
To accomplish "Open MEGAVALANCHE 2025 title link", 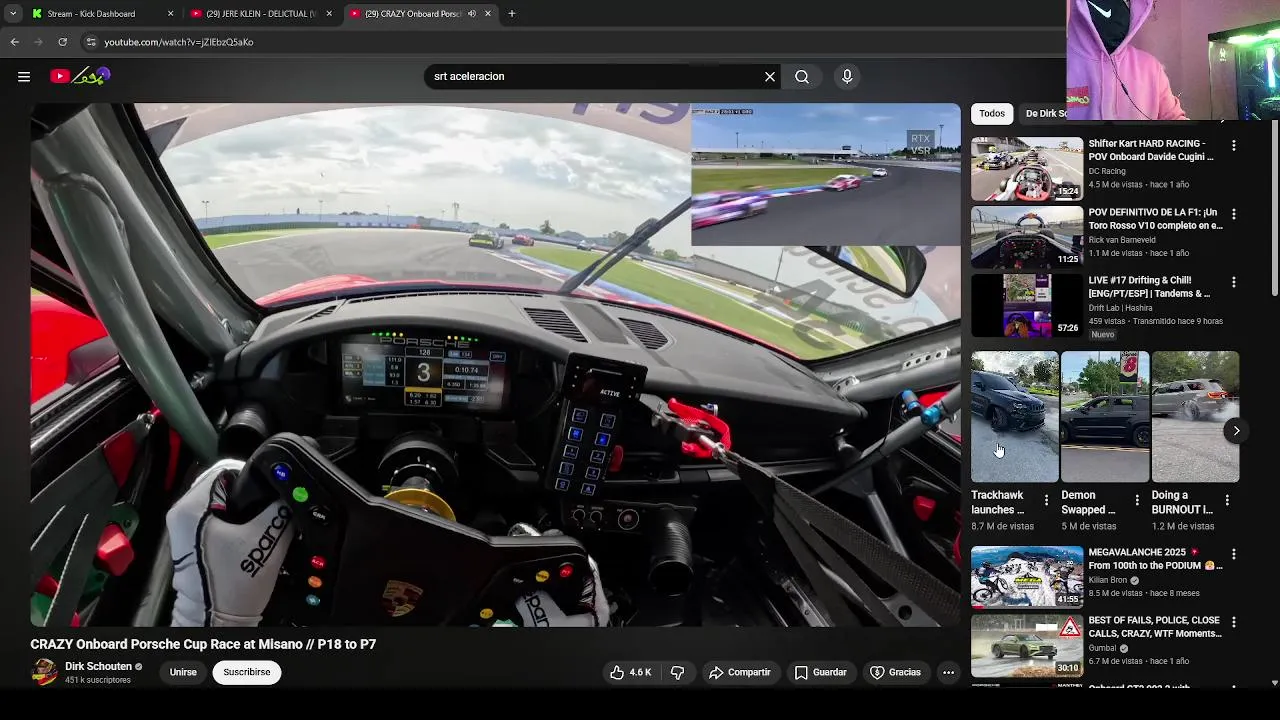I will click(x=1155, y=558).
